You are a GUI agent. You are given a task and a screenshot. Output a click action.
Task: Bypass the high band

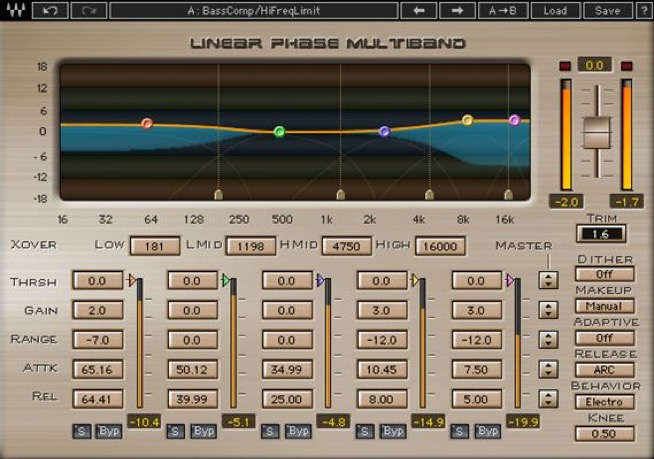(x=487, y=431)
